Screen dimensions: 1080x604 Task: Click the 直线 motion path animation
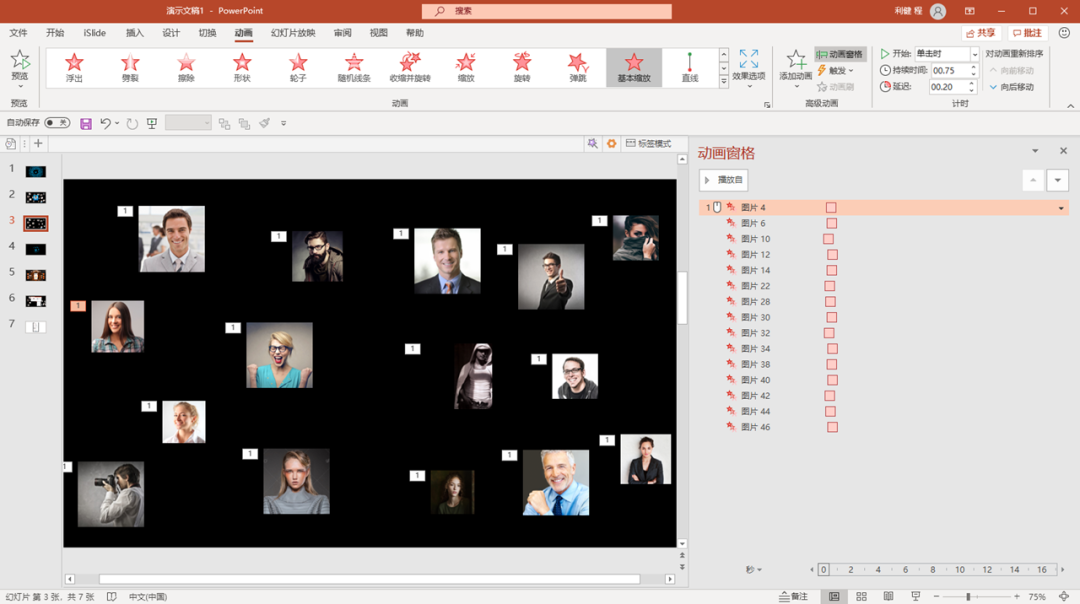point(689,67)
